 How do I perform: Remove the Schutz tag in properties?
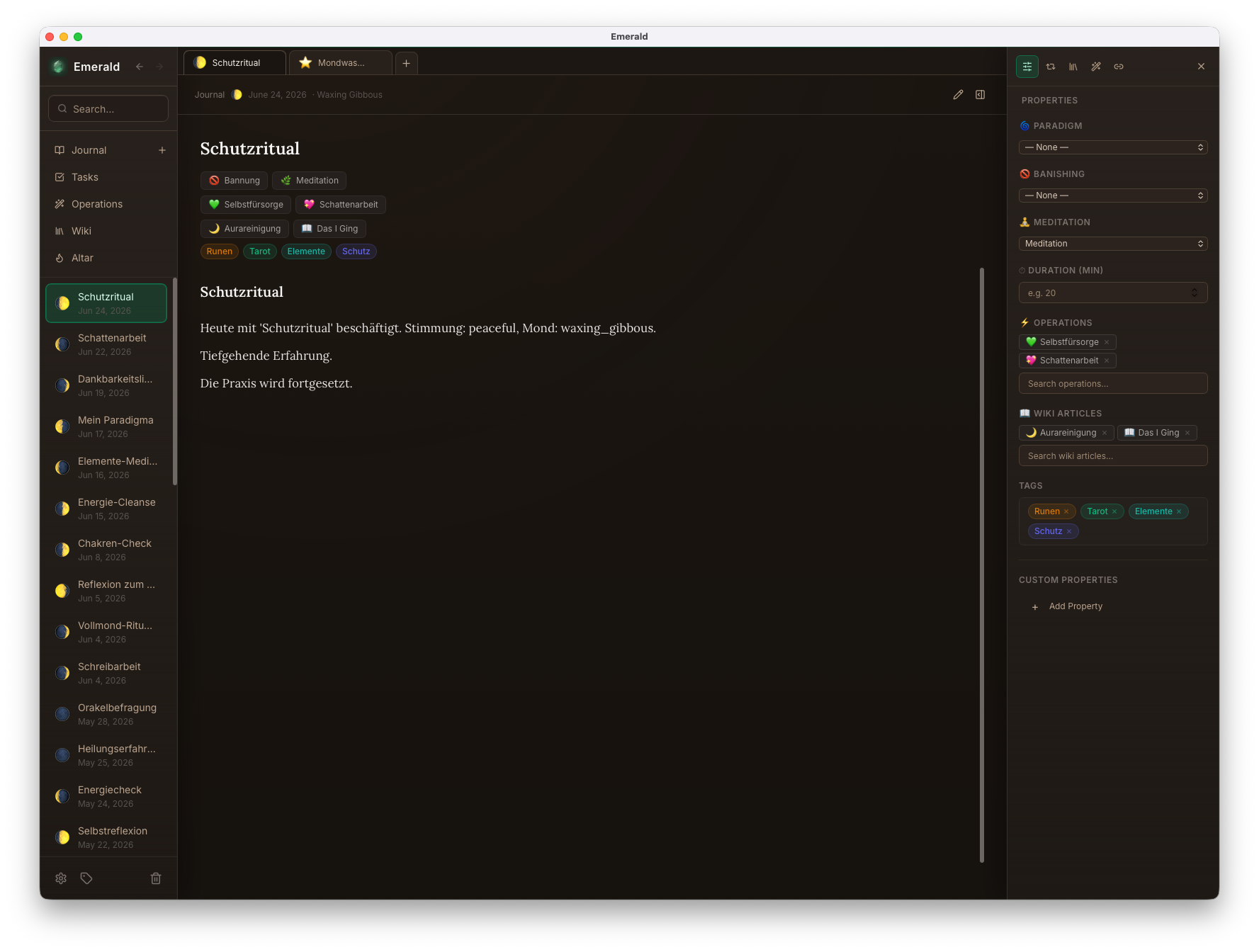pos(1069,531)
